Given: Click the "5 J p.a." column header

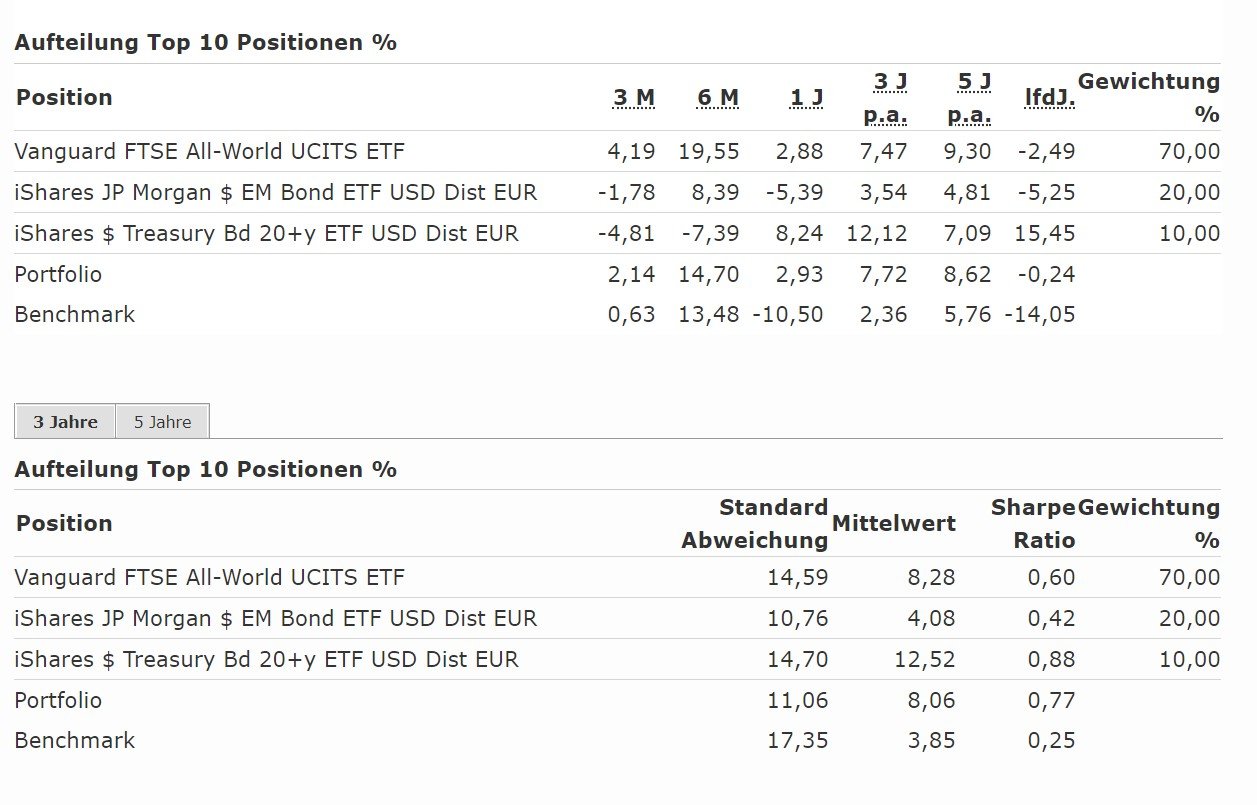Looking at the screenshot, I should coord(970,97).
